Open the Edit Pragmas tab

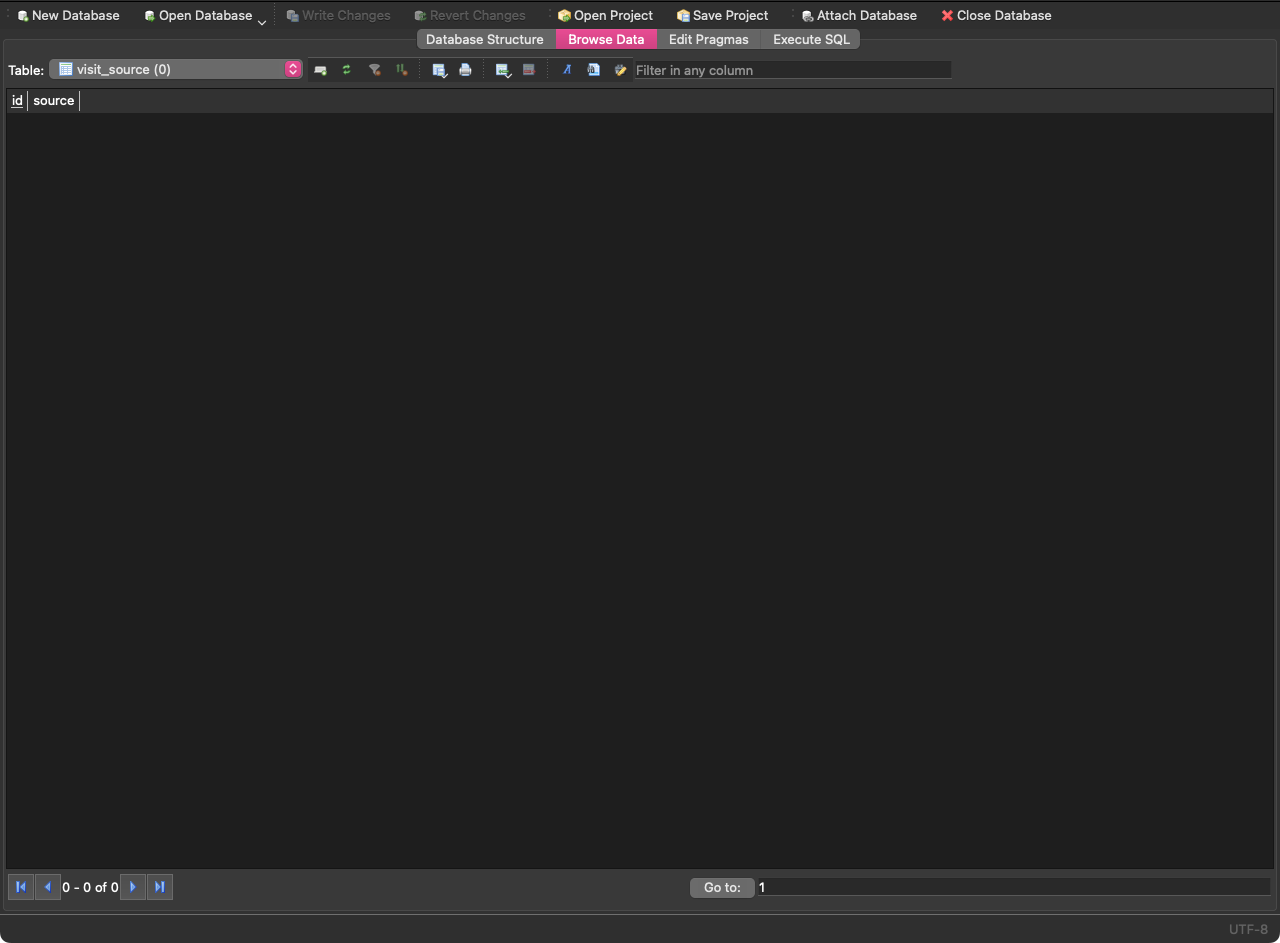[708, 39]
